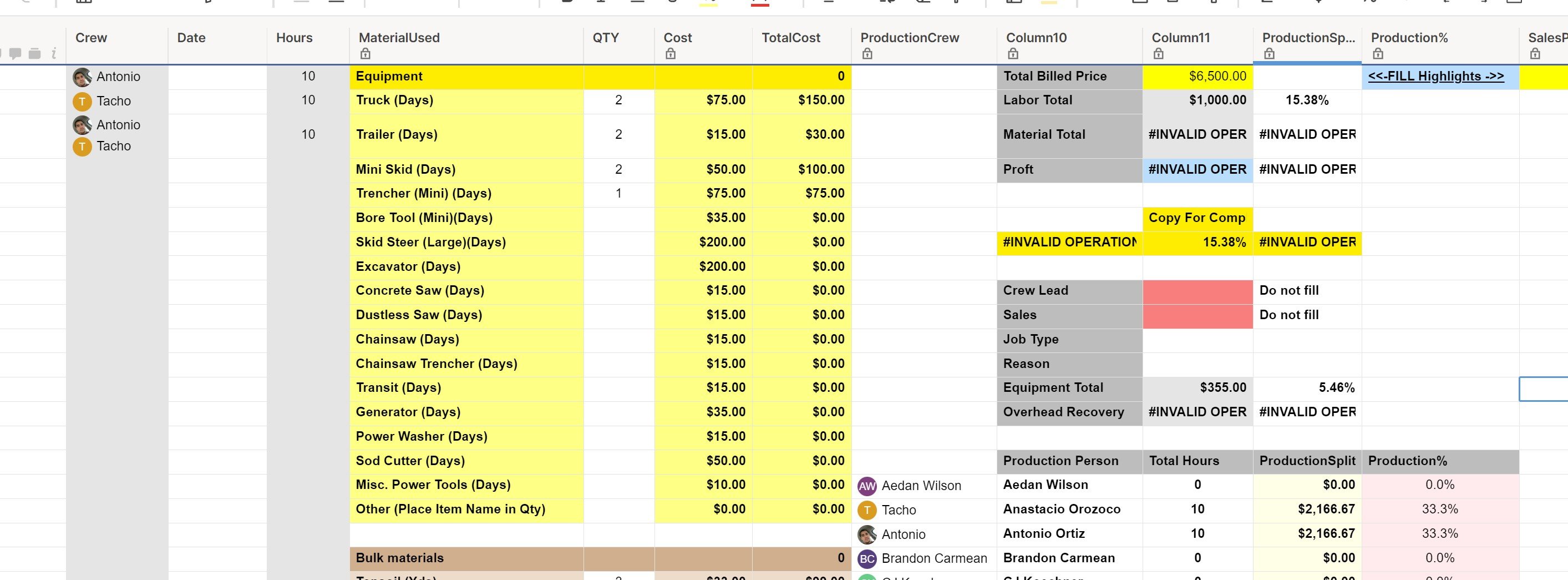Viewport: 1568px width, 580px height.
Task: Click the lock icon in the Cost column header
Action: pyautogui.click(x=671, y=54)
